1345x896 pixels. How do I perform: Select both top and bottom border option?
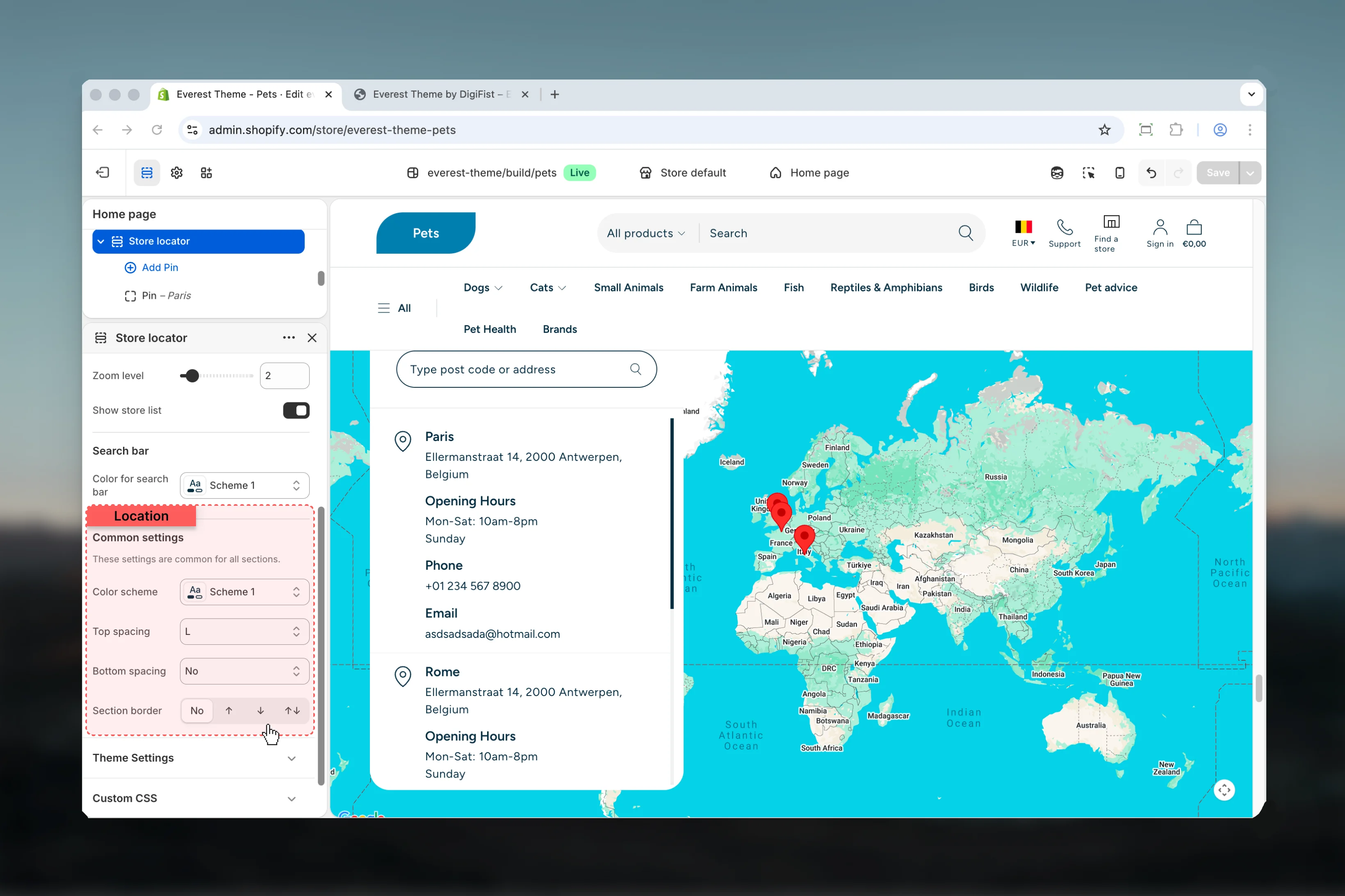[292, 710]
